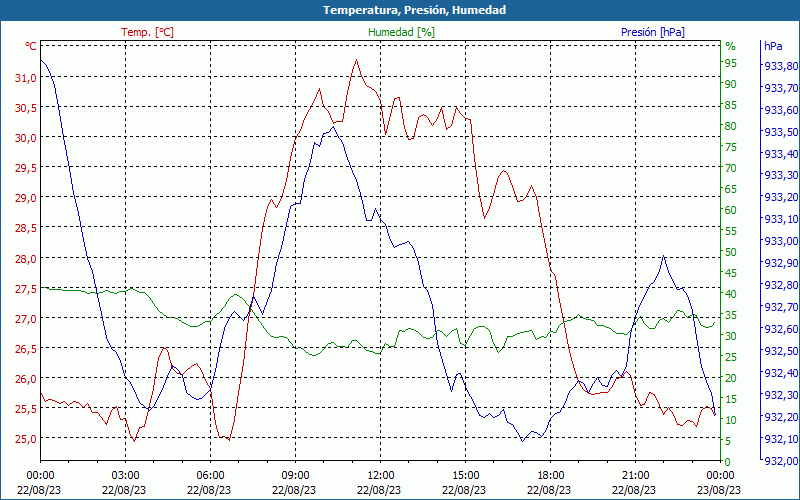Click the '933,00' pressure axis value

[x=781, y=241]
